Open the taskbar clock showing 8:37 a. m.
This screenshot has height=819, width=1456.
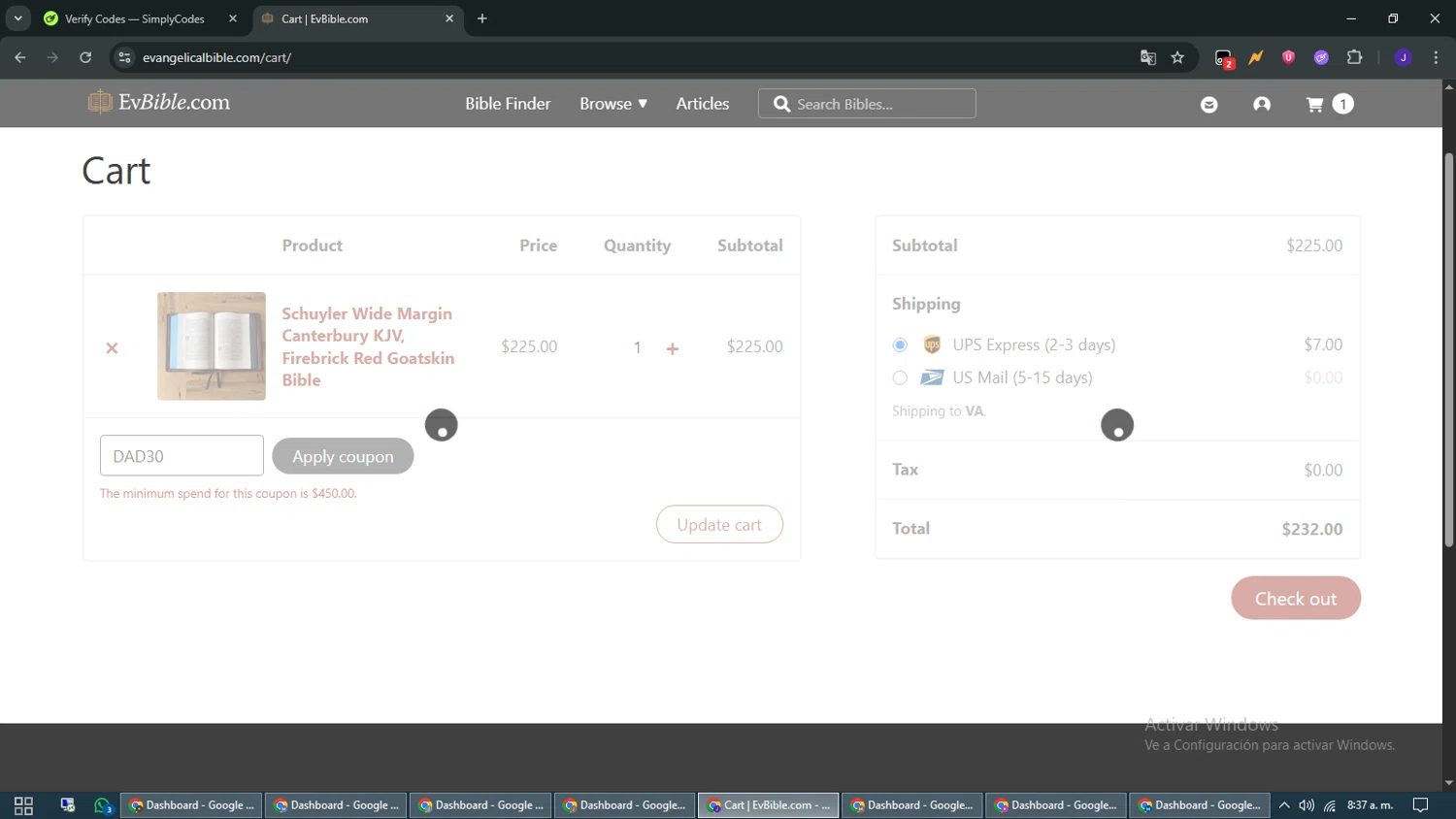[1371, 805]
